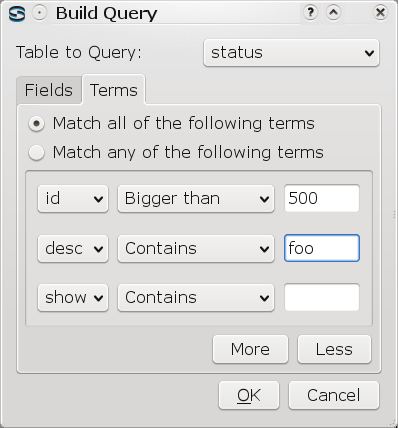Close the Build Query dialog
This screenshot has width=398, height=428.
point(380,13)
